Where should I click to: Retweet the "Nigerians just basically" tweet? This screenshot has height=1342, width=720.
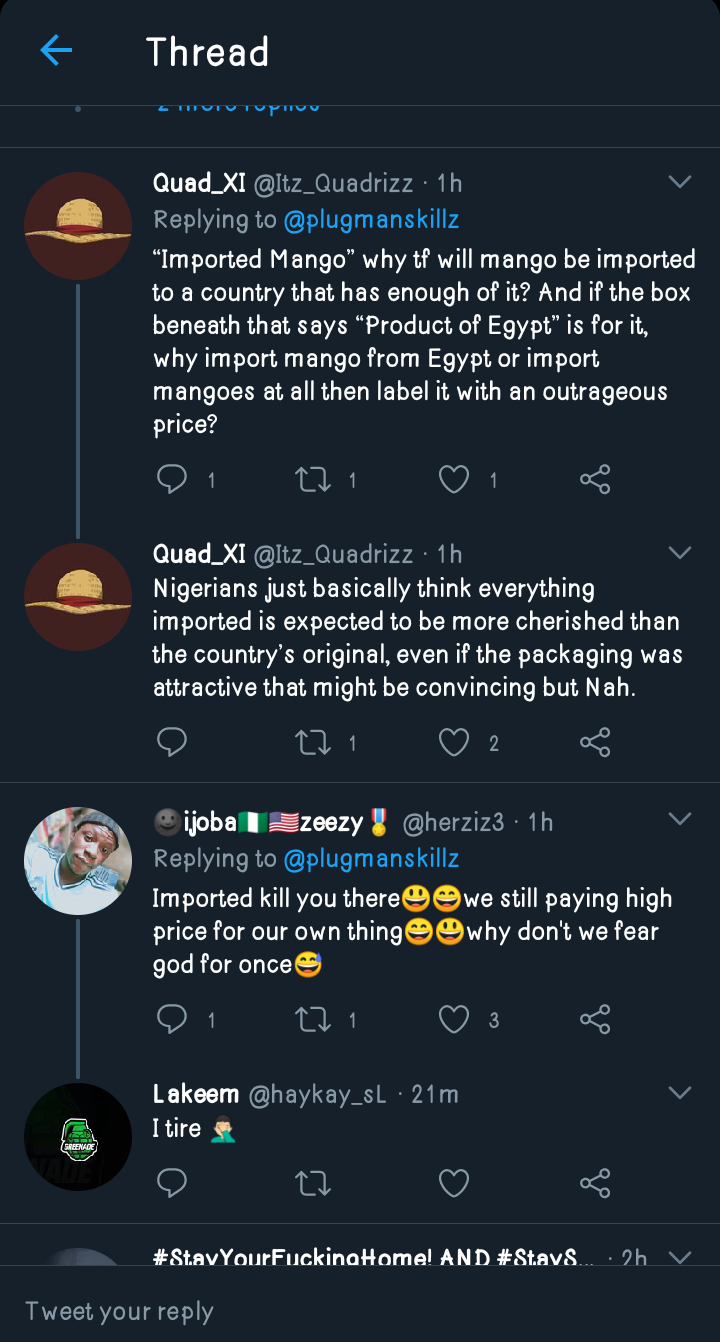(314, 742)
